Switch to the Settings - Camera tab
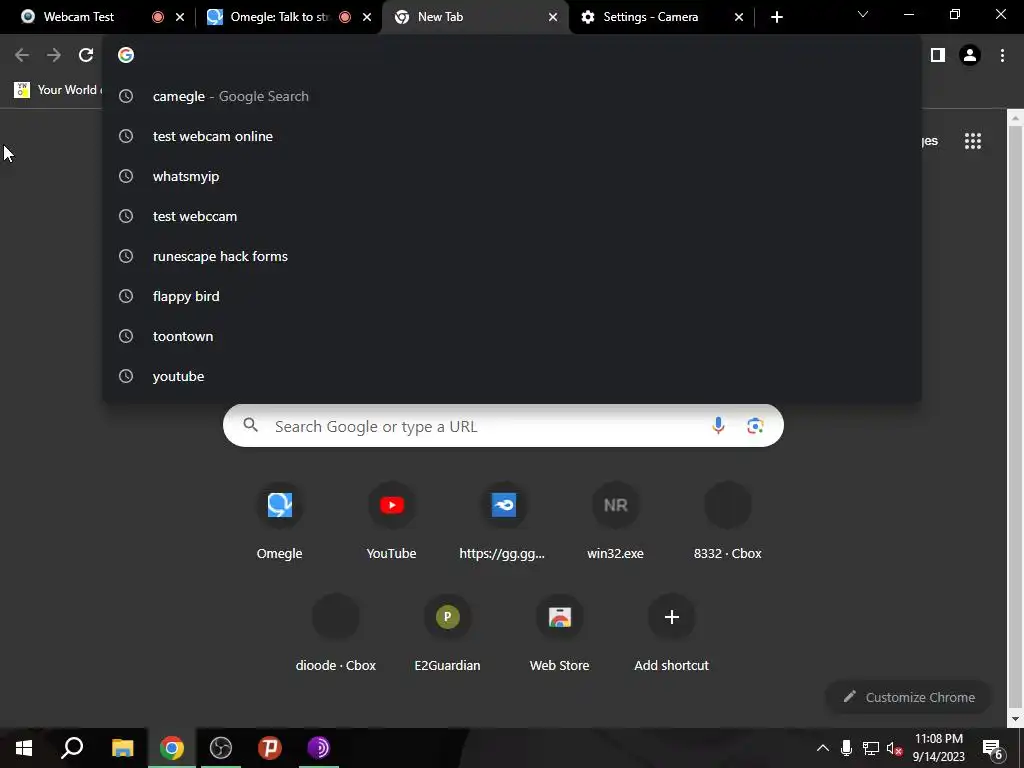The width and height of the screenshot is (1024, 768). tap(651, 17)
